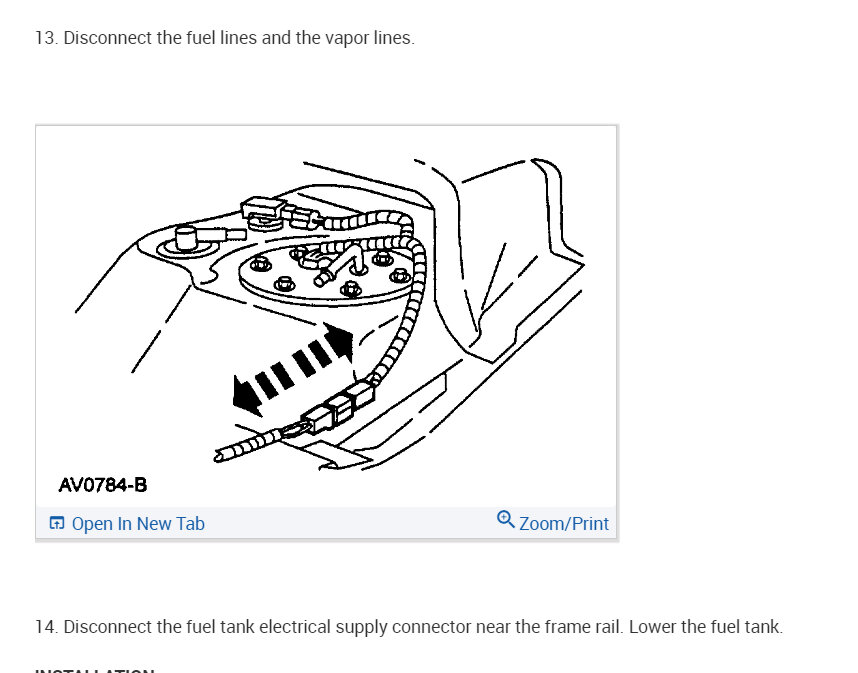Click the round fuel pump flange plate
This screenshot has width=858, height=673.
pyautogui.click(x=327, y=275)
